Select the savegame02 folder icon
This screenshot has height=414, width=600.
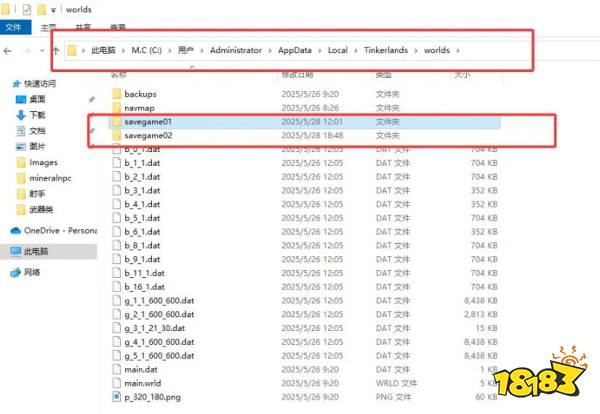tap(117, 135)
